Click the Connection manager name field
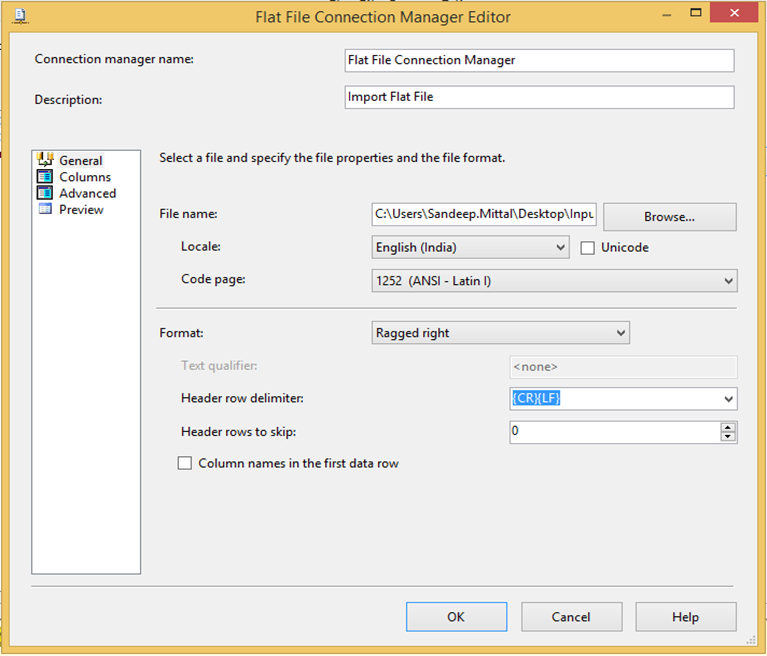 click(x=539, y=60)
